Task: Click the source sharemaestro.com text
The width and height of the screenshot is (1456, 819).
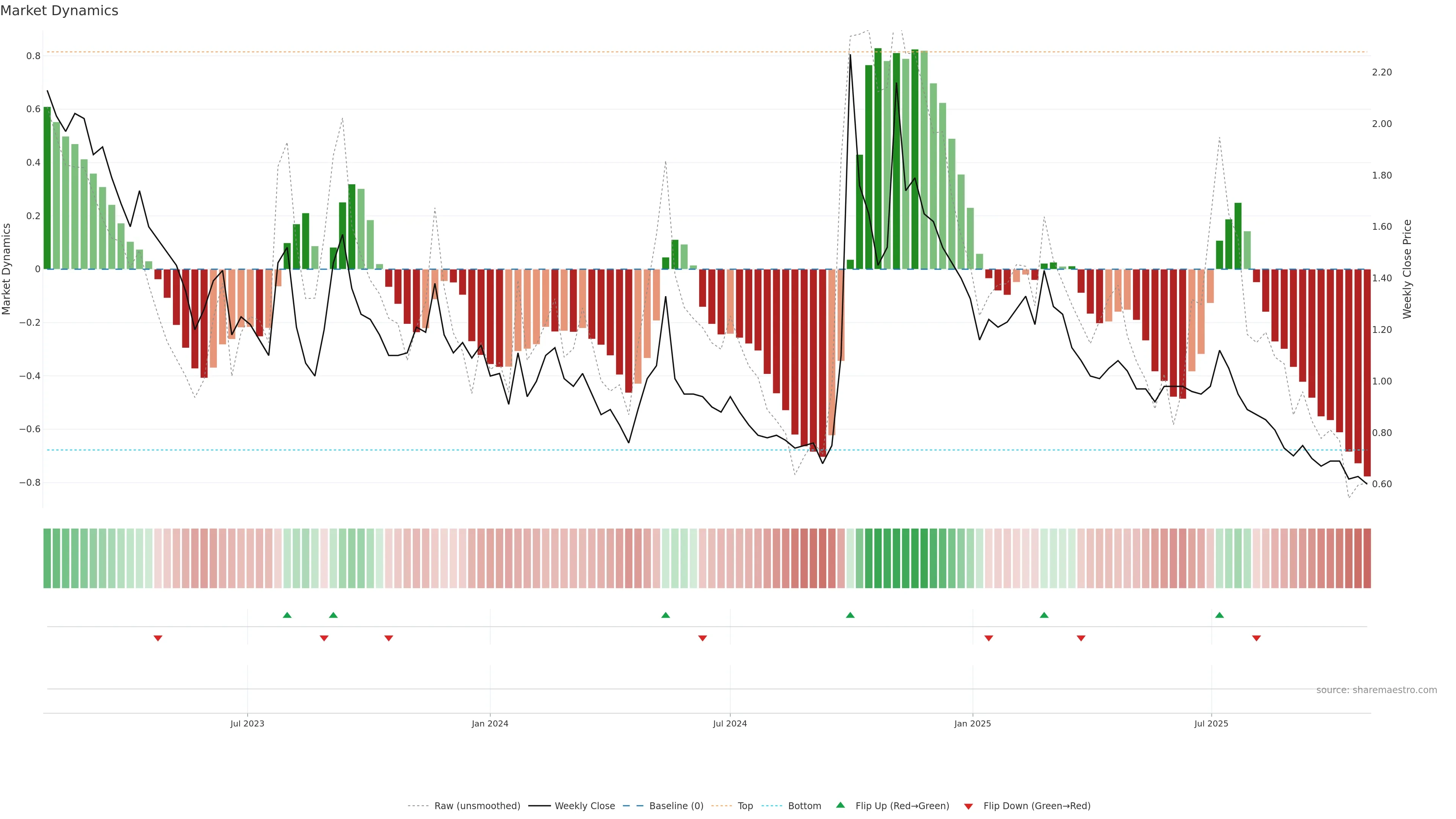Action: (1376, 690)
